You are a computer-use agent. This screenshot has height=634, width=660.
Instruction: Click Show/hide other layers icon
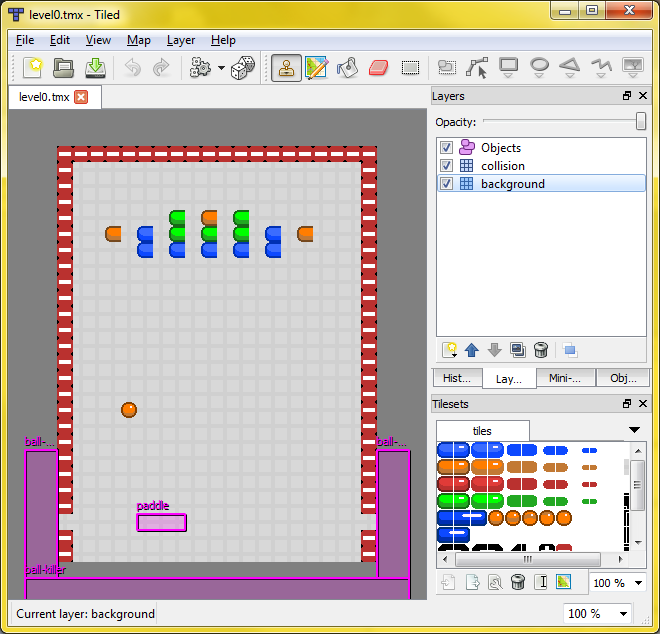[x=570, y=350]
